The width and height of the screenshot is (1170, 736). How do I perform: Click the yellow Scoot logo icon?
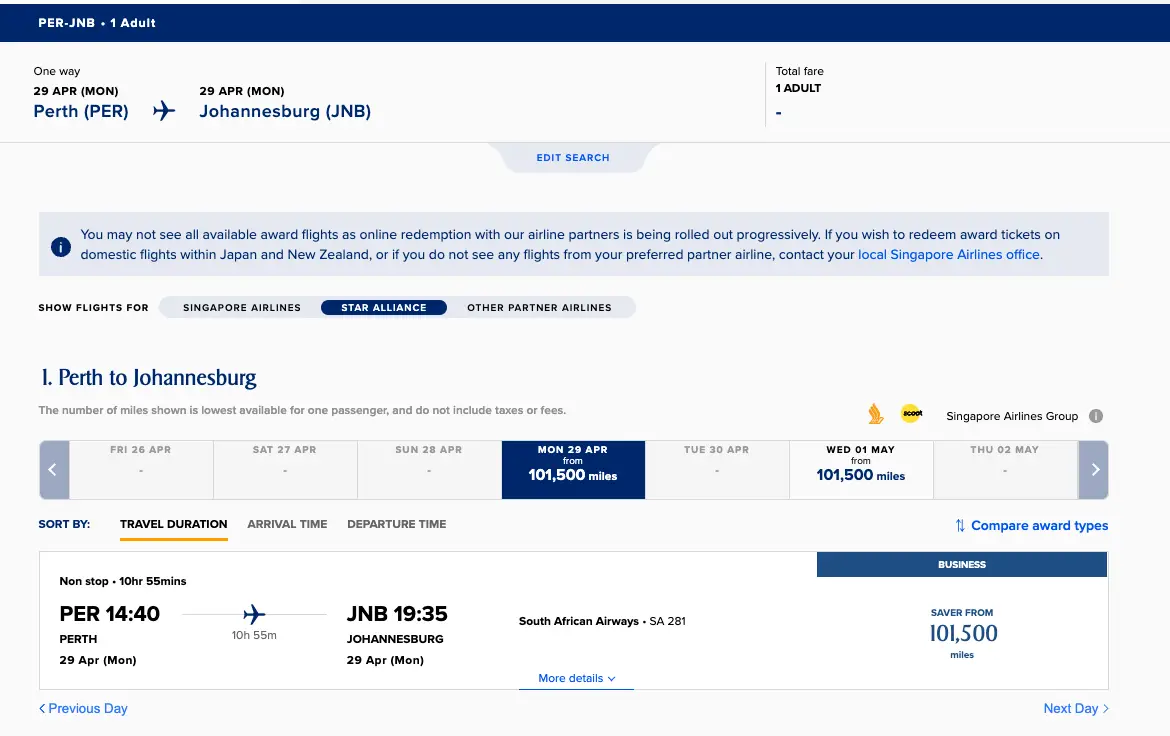(x=911, y=413)
